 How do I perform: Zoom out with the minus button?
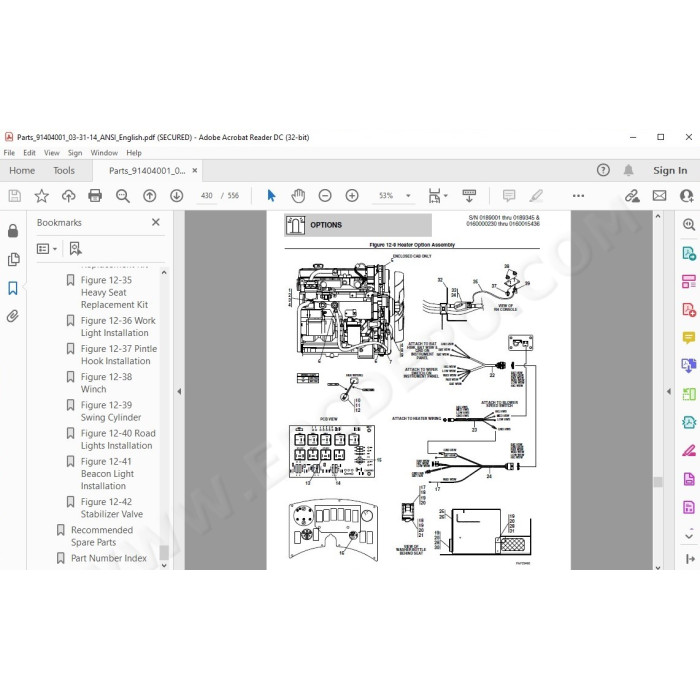point(325,196)
